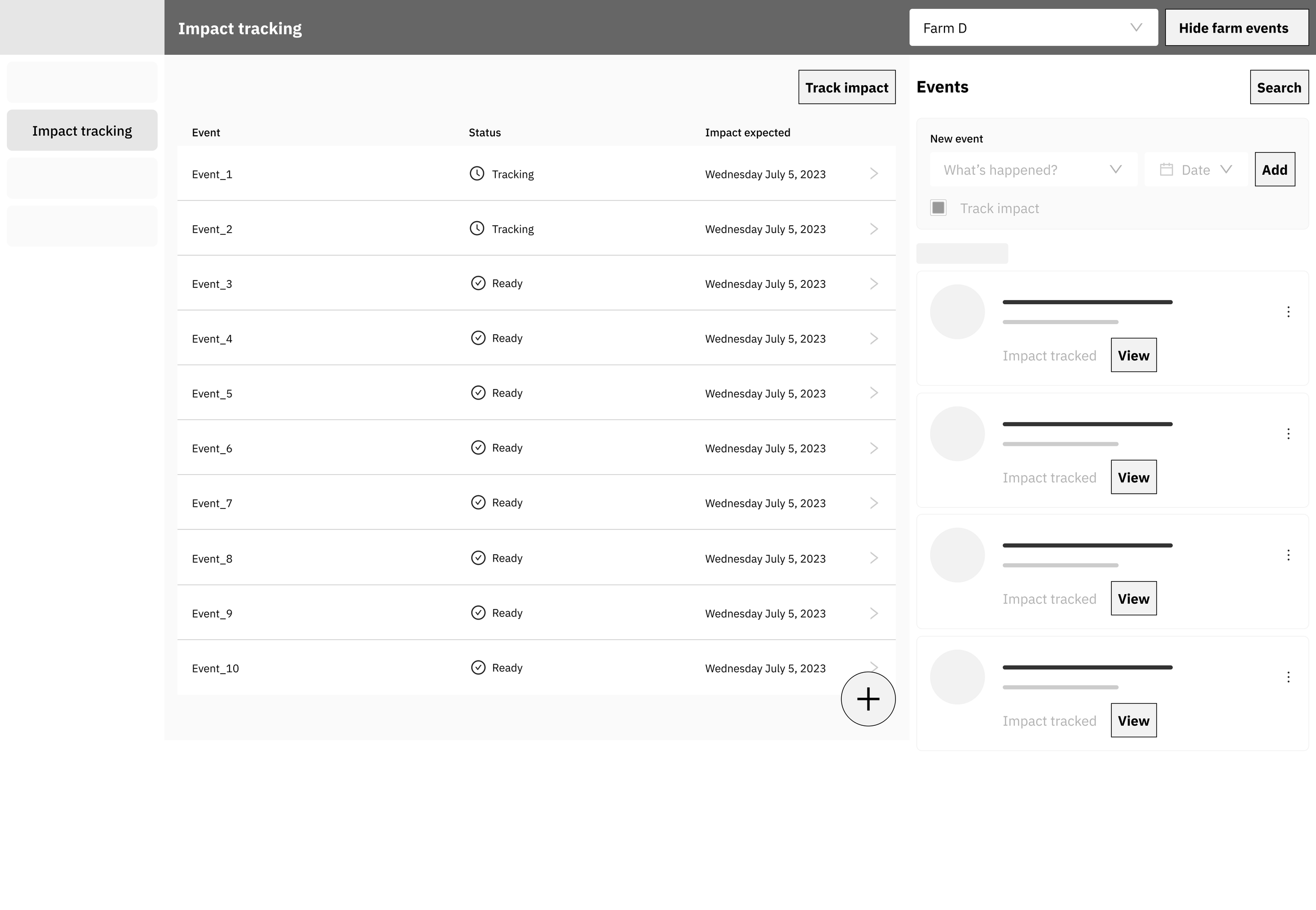Click the avatar circle on the third event card
Screen dimensions: 1316x910
coord(957,555)
